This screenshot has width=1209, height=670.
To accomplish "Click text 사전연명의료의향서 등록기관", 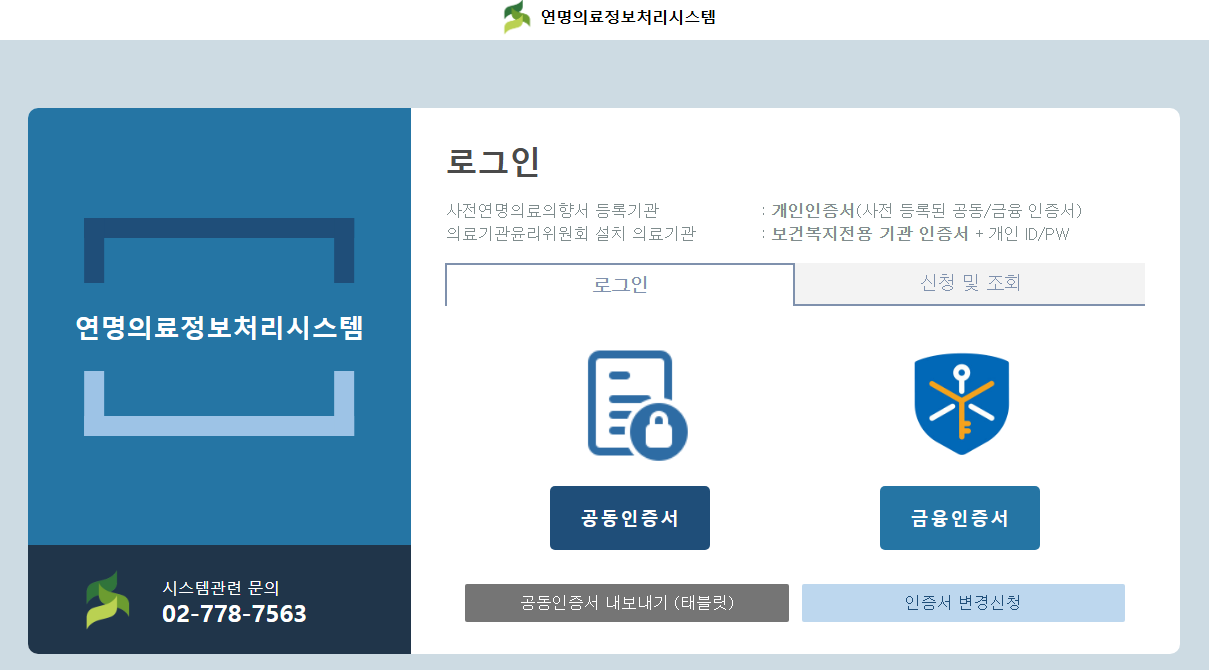I will tap(552, 211).
